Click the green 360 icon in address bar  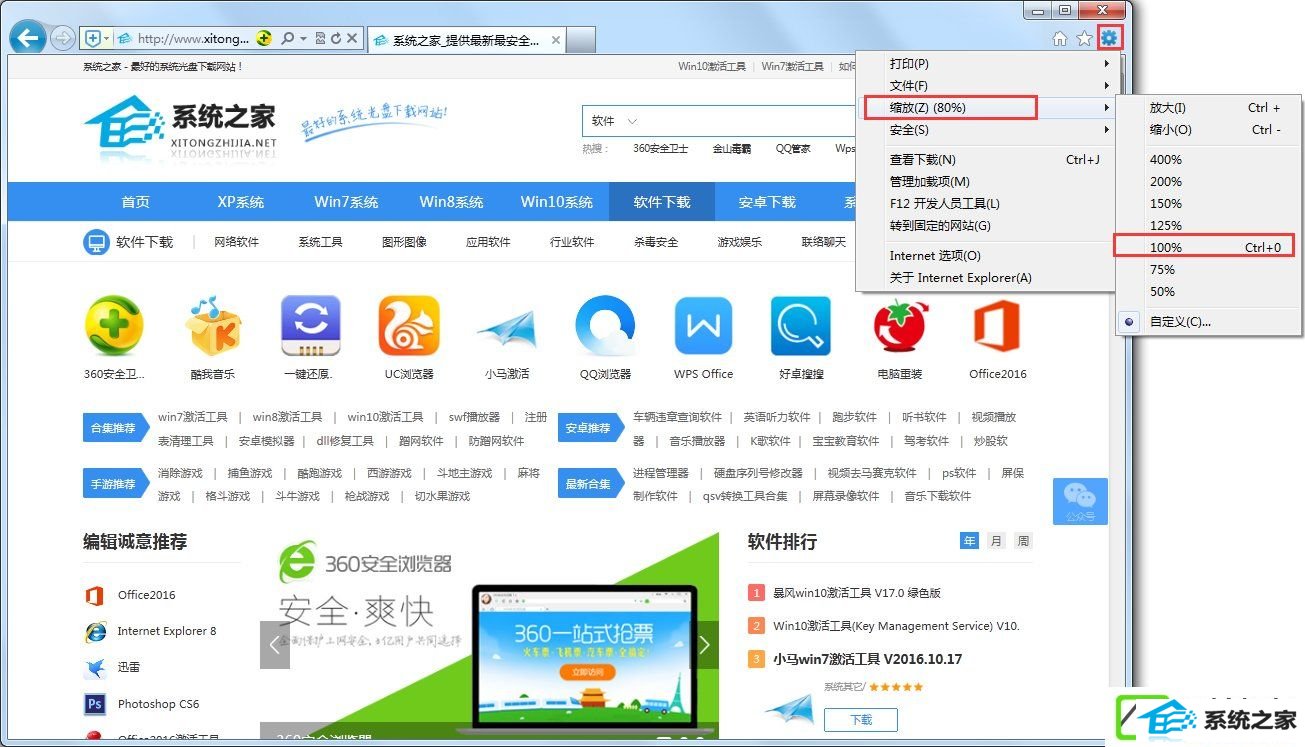pos(264,39)
